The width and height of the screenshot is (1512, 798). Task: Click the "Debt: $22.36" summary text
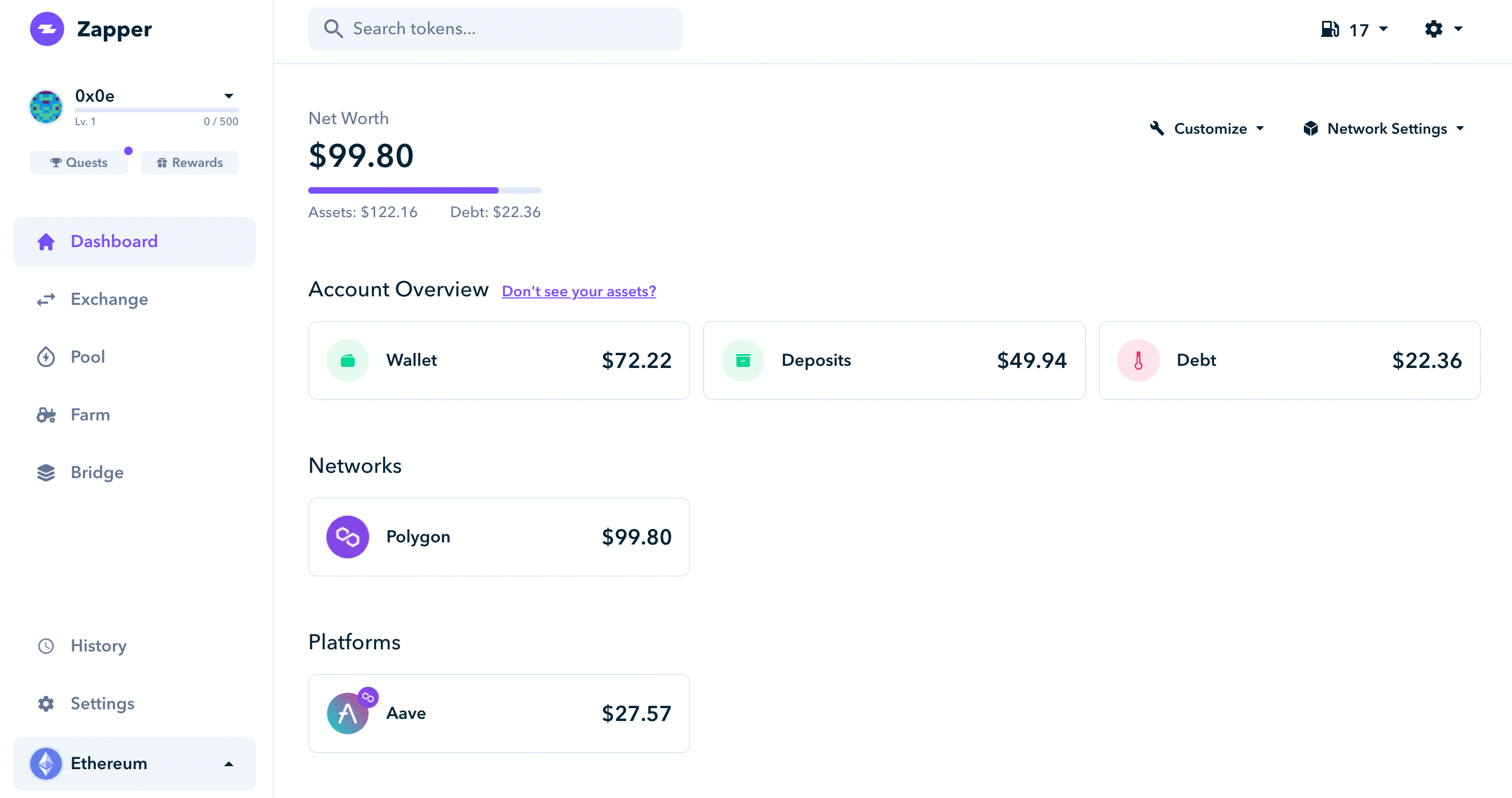click(495, 212)
